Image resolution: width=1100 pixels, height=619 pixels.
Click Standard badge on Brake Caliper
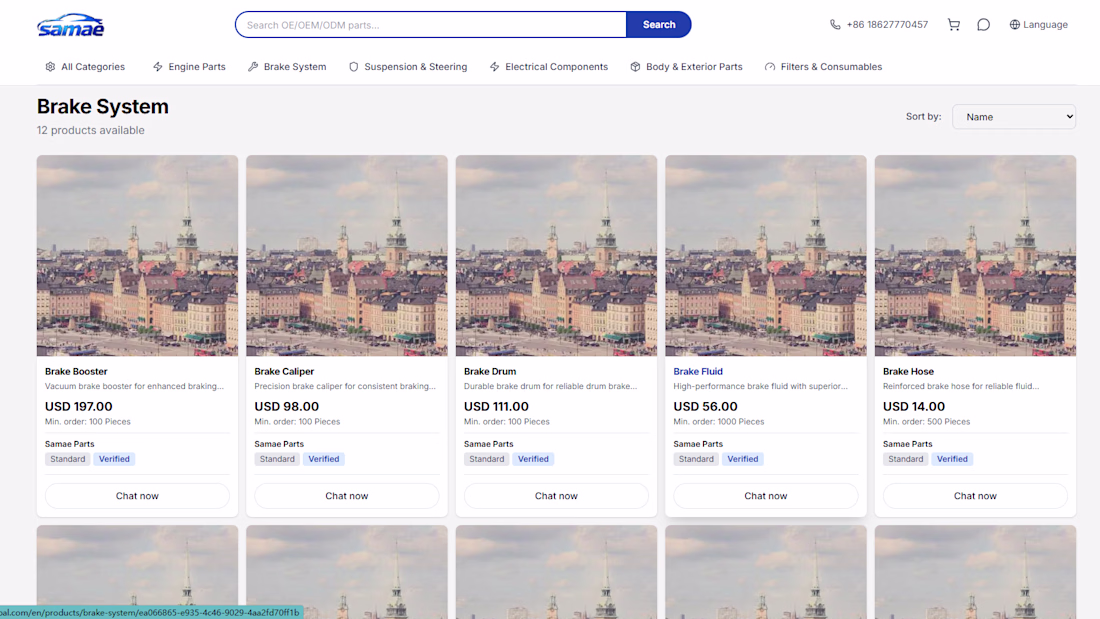(x=277, y=459)
